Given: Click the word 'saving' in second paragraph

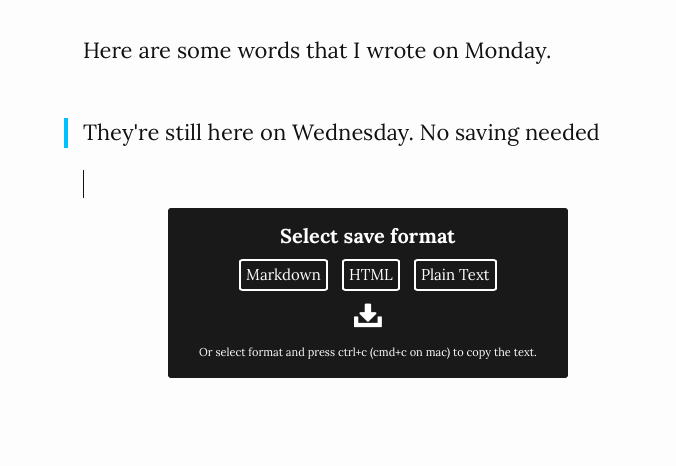Looking at the screenshot, I should (x=487, y=133).
